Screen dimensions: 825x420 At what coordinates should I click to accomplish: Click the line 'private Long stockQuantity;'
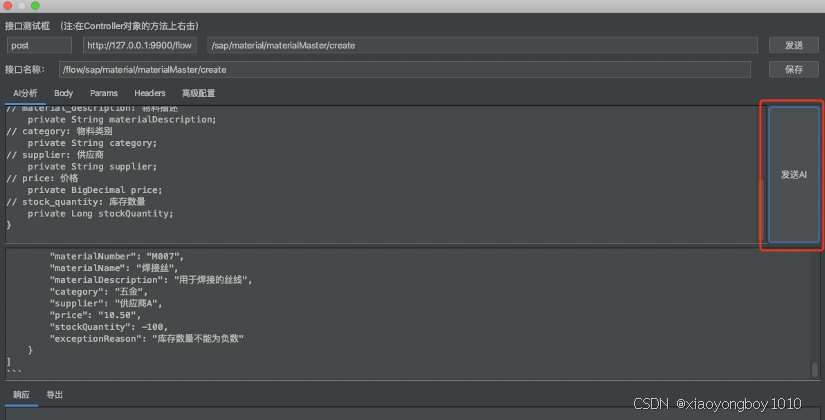[x=100, y=214]
